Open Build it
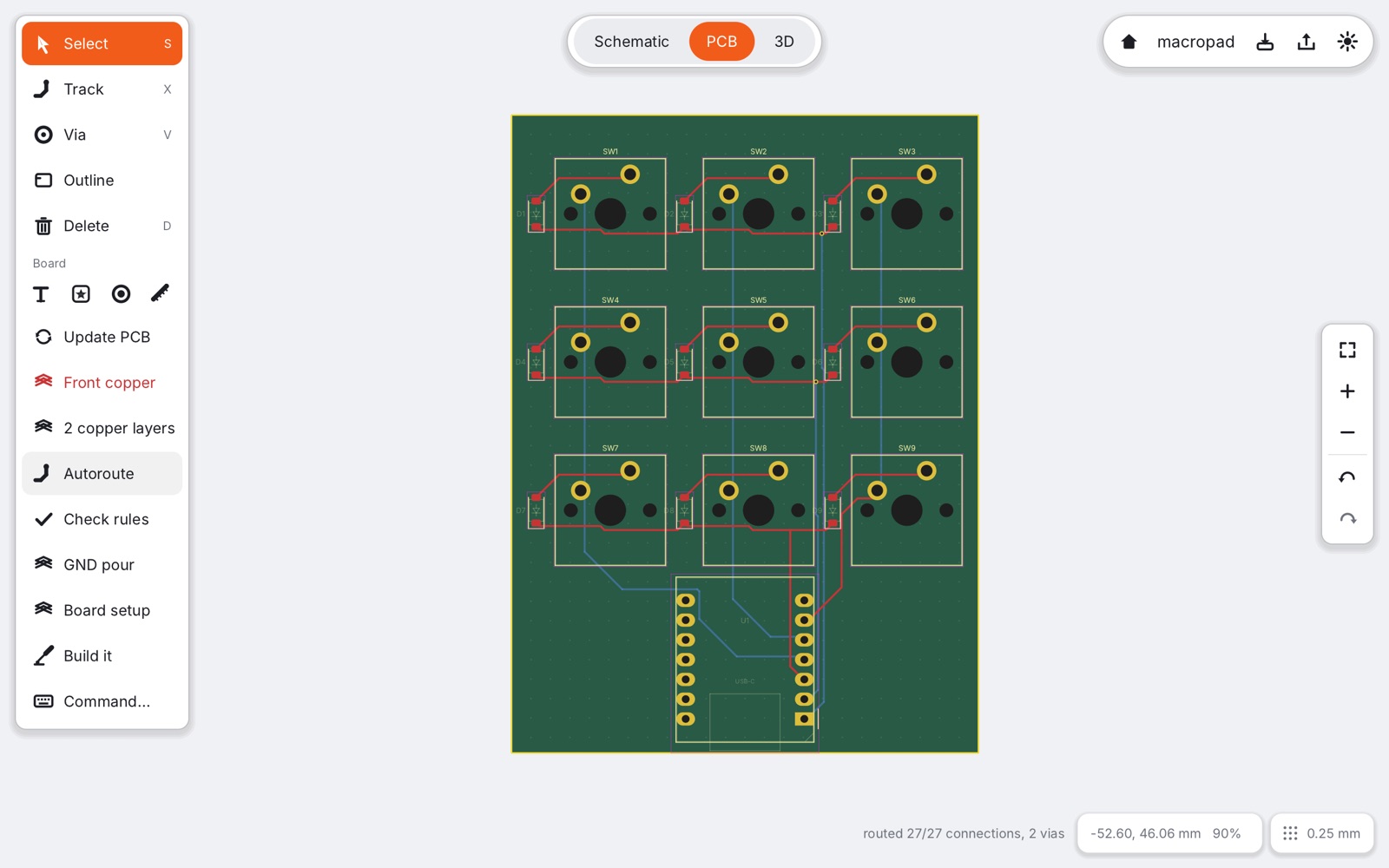This screenshot has height=868, width=1389. coord(102,656)
